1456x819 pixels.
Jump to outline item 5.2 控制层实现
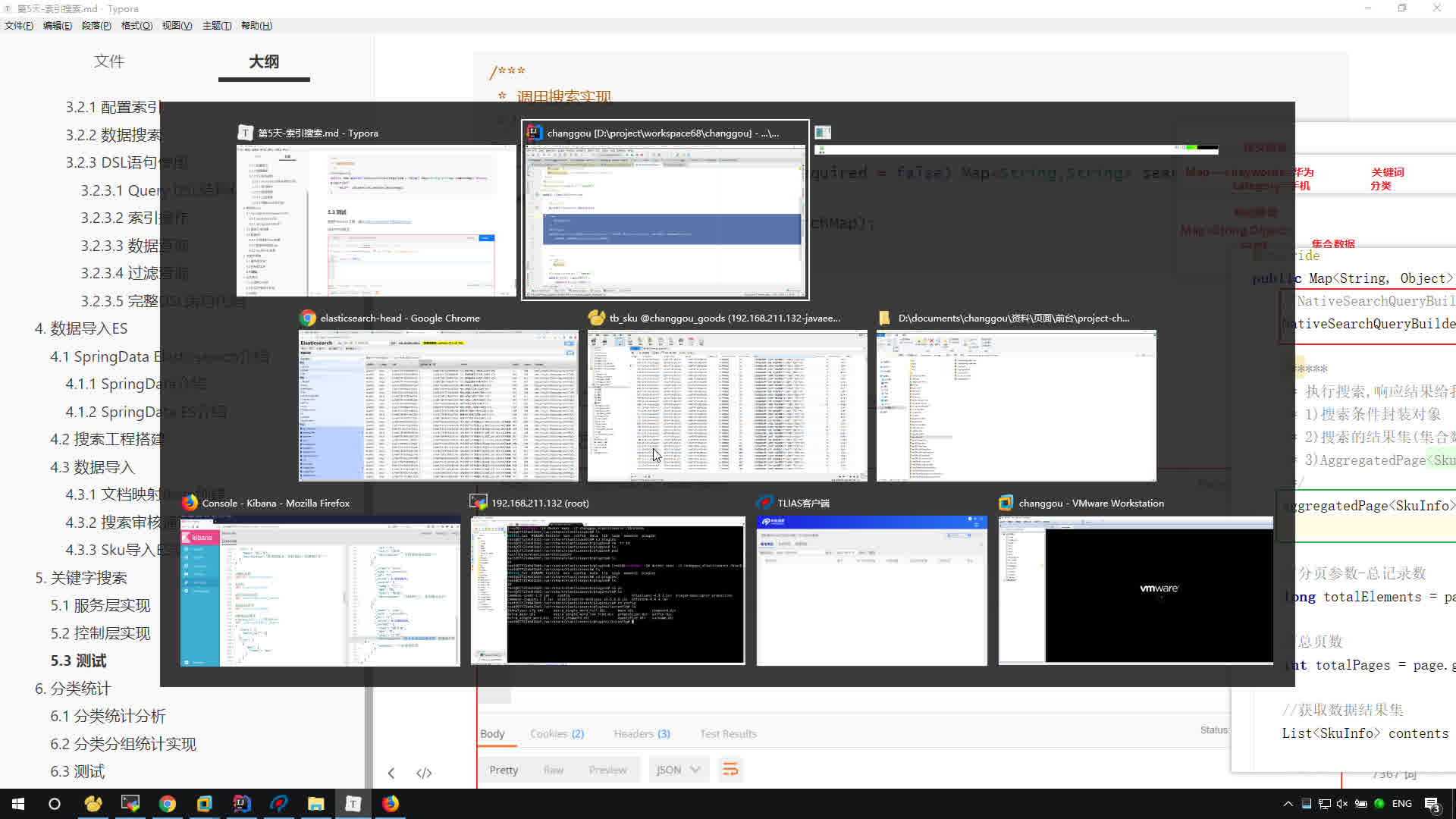click(101, 633)
